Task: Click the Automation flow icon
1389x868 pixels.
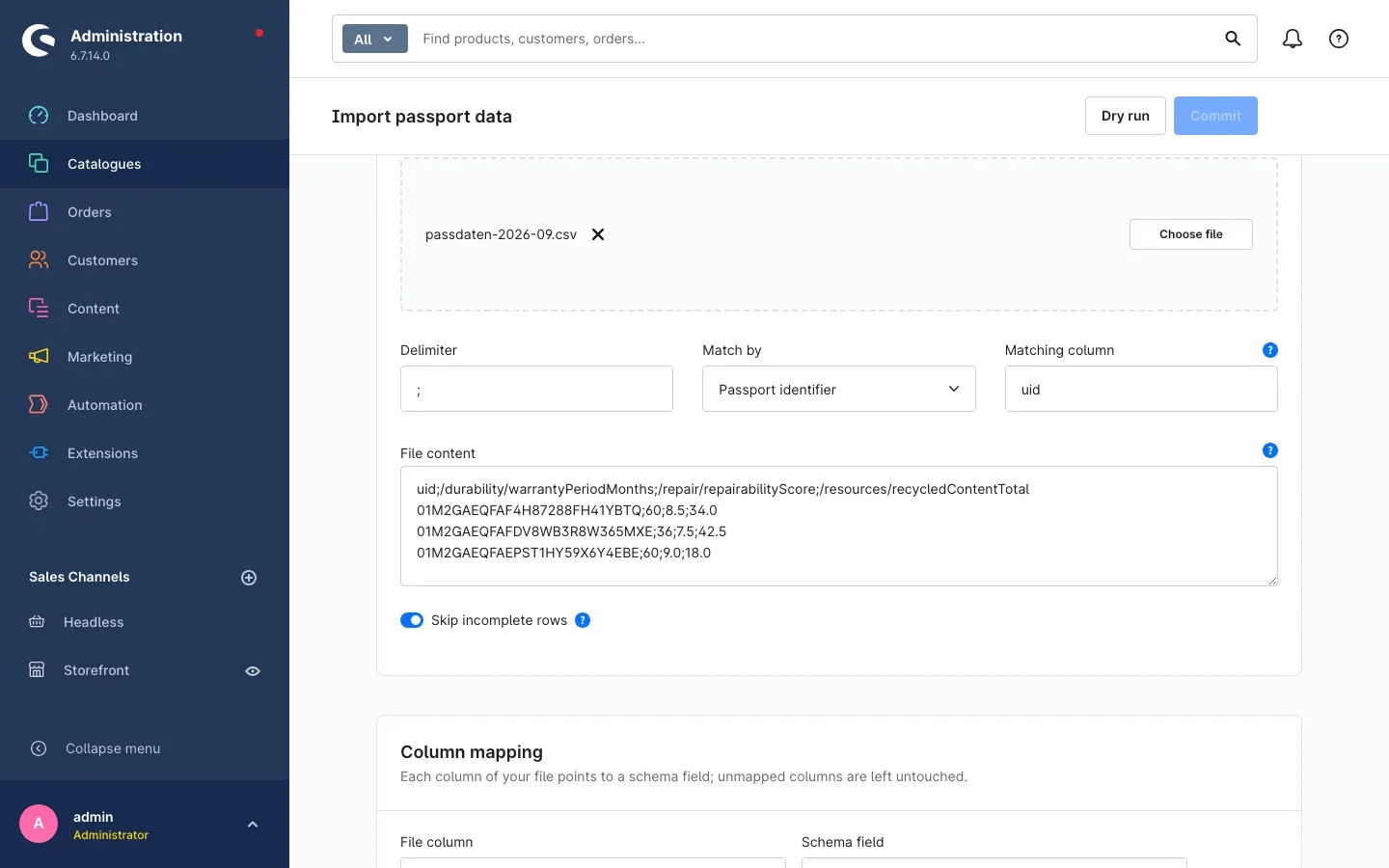Action: (39, 405)
